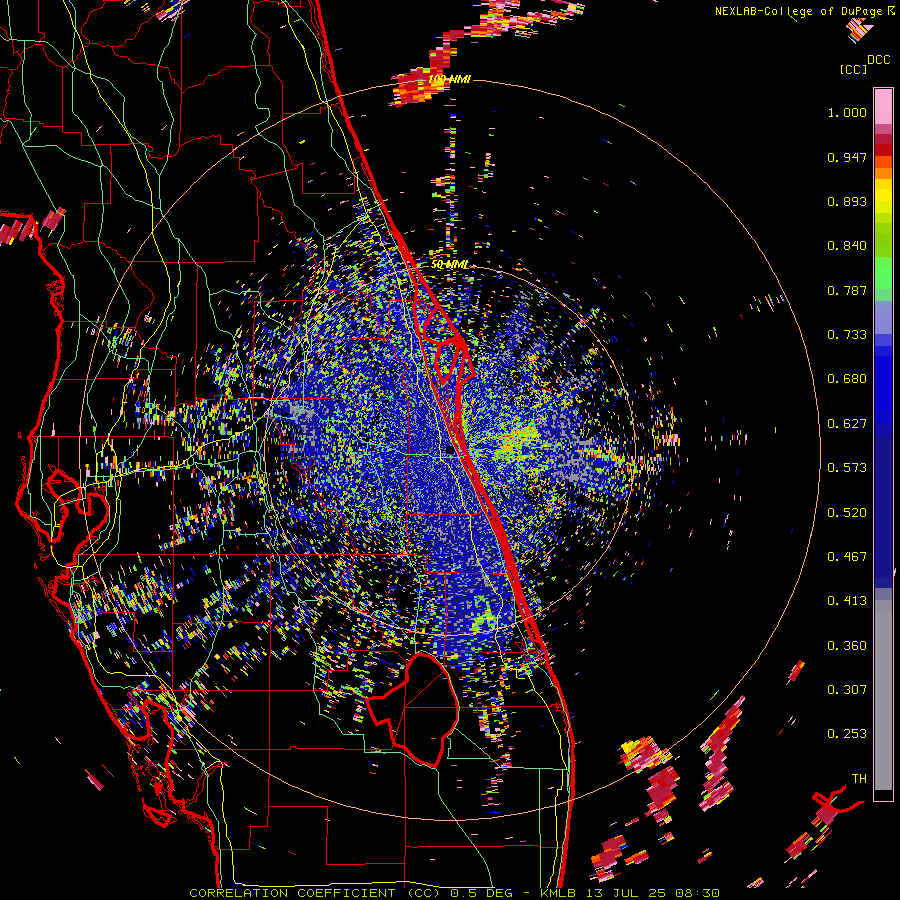
Task: Select the 0.253 legend value
Action: [847, 734]
